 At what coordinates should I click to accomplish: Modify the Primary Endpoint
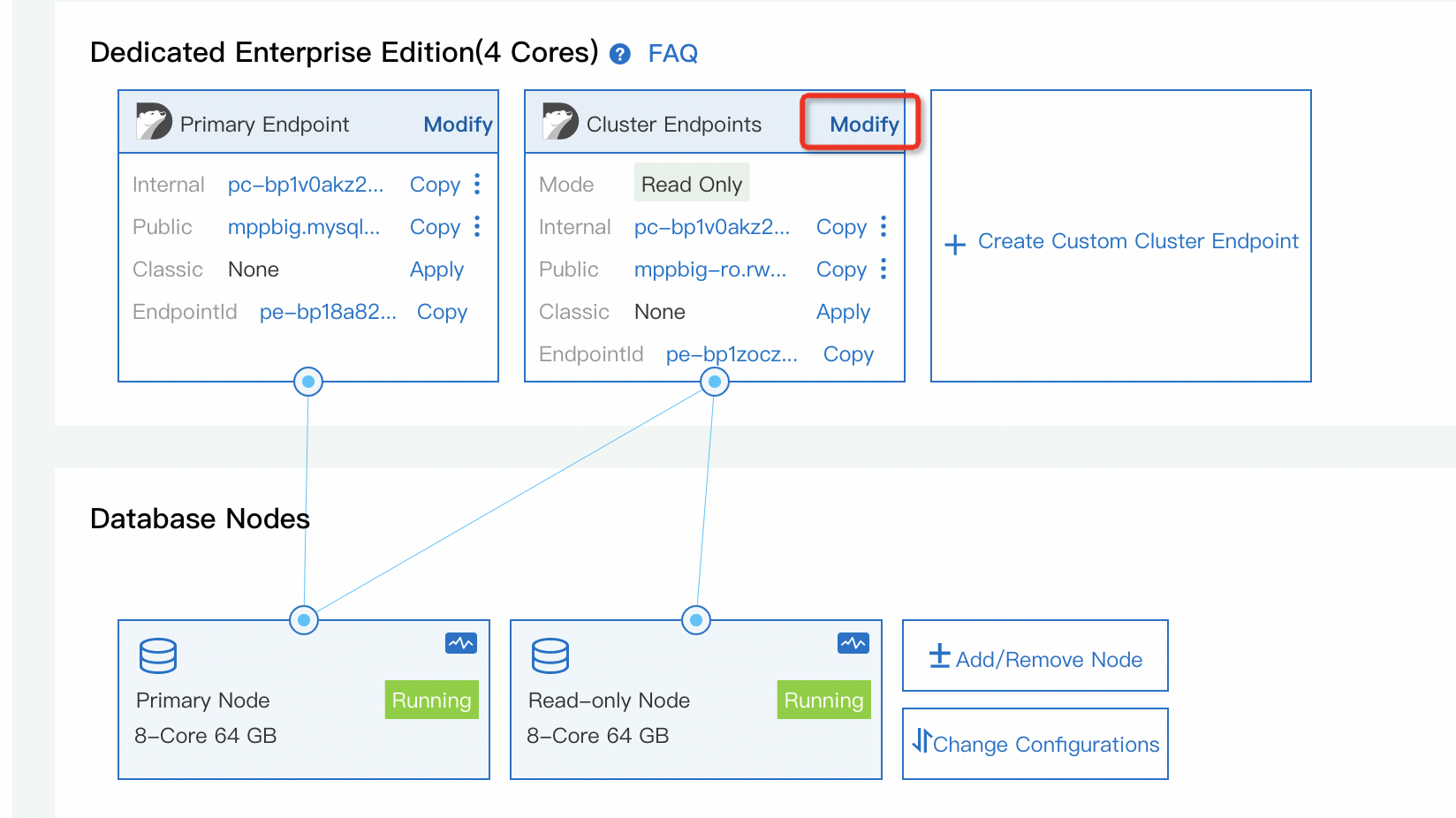pos(458,124)
